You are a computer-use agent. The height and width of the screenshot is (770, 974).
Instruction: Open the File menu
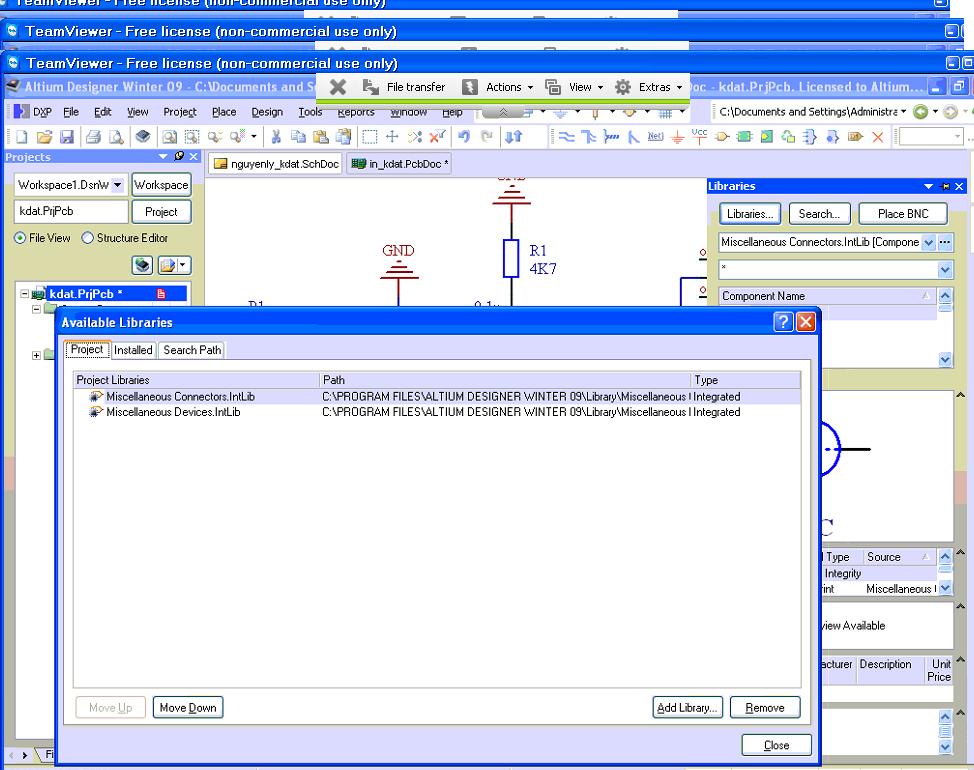pyautogui.click(x=71, y=112)
